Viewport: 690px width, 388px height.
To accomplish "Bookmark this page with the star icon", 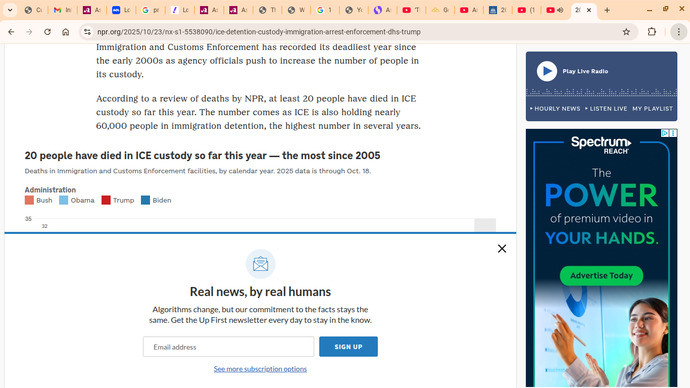I will pyautogui.click(x=626, y=32).
